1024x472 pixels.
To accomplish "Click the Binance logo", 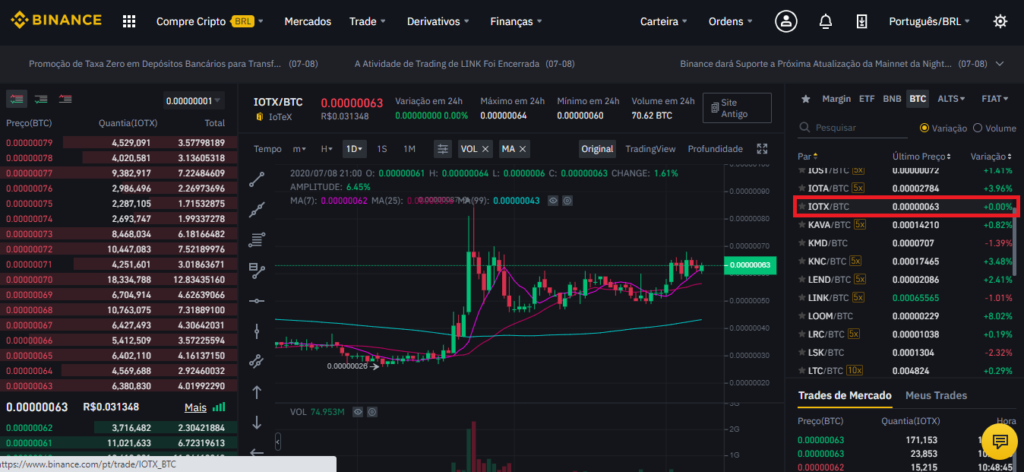I will pyautogui.click(x=56, y=21).
